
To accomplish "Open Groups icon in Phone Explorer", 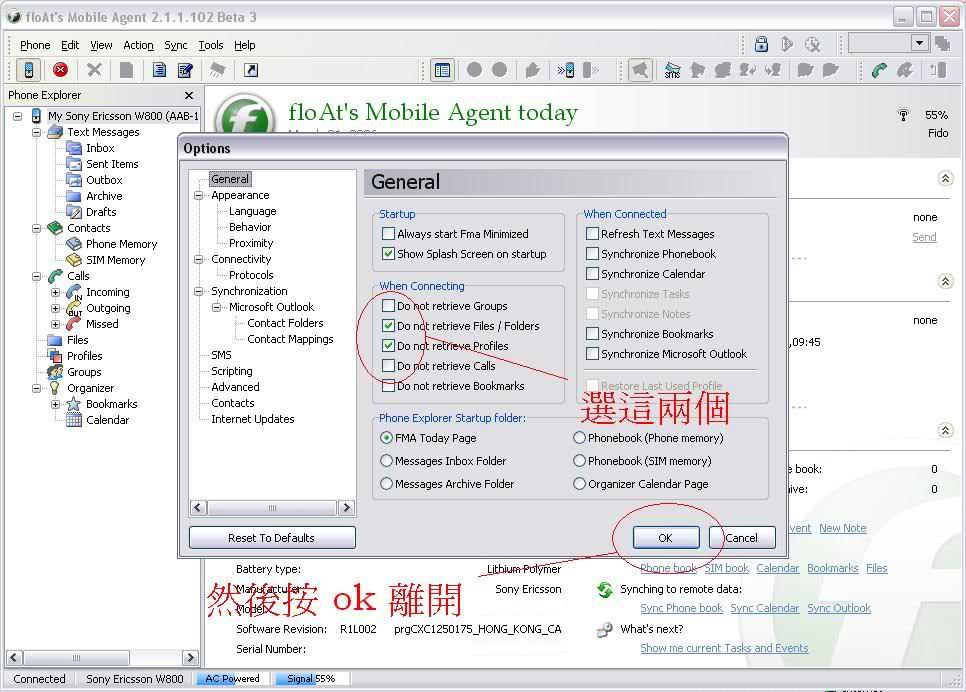I will tap(55, 372).
